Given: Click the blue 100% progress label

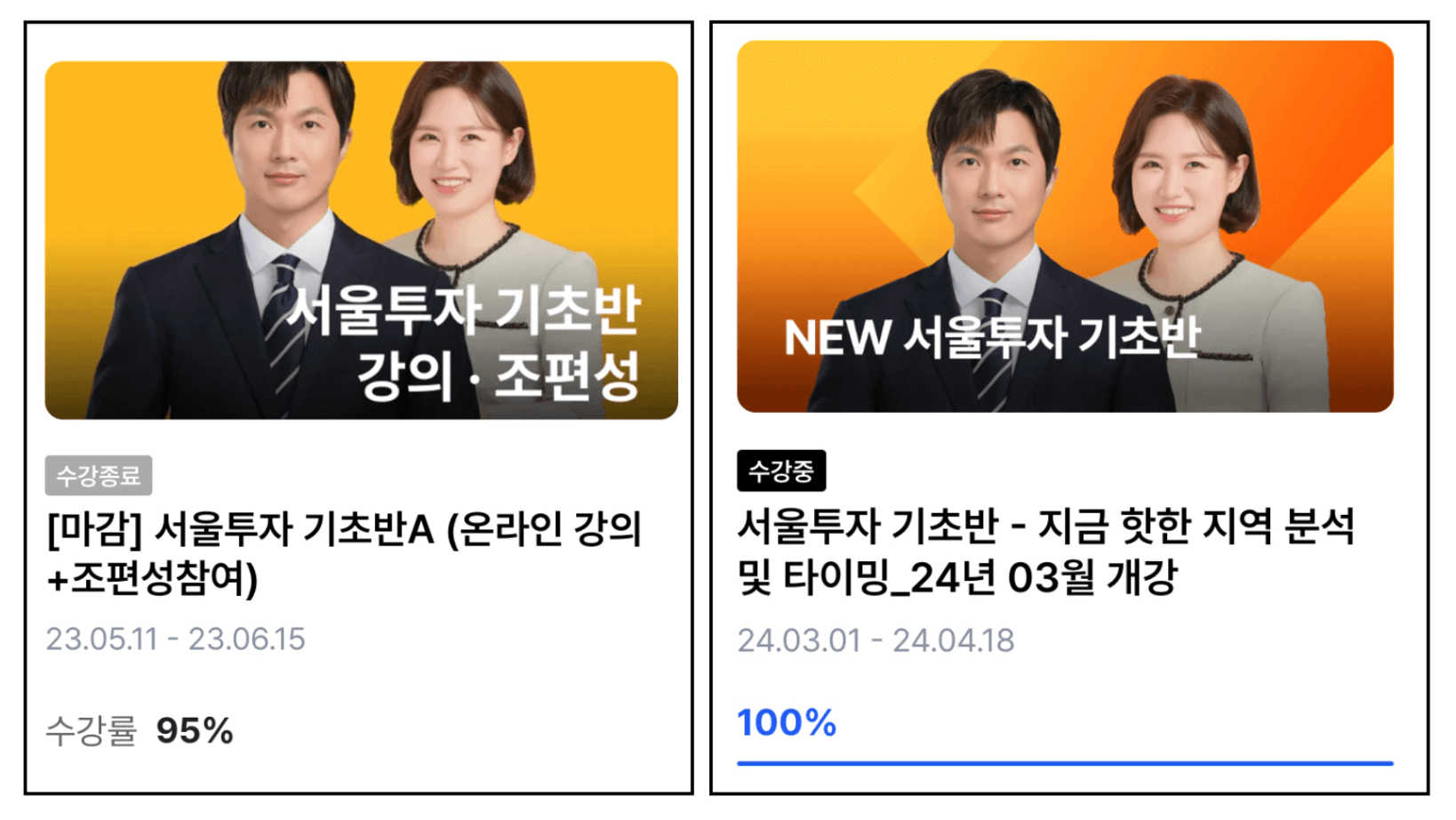Looking at the screenshot, I should (787, 723).
